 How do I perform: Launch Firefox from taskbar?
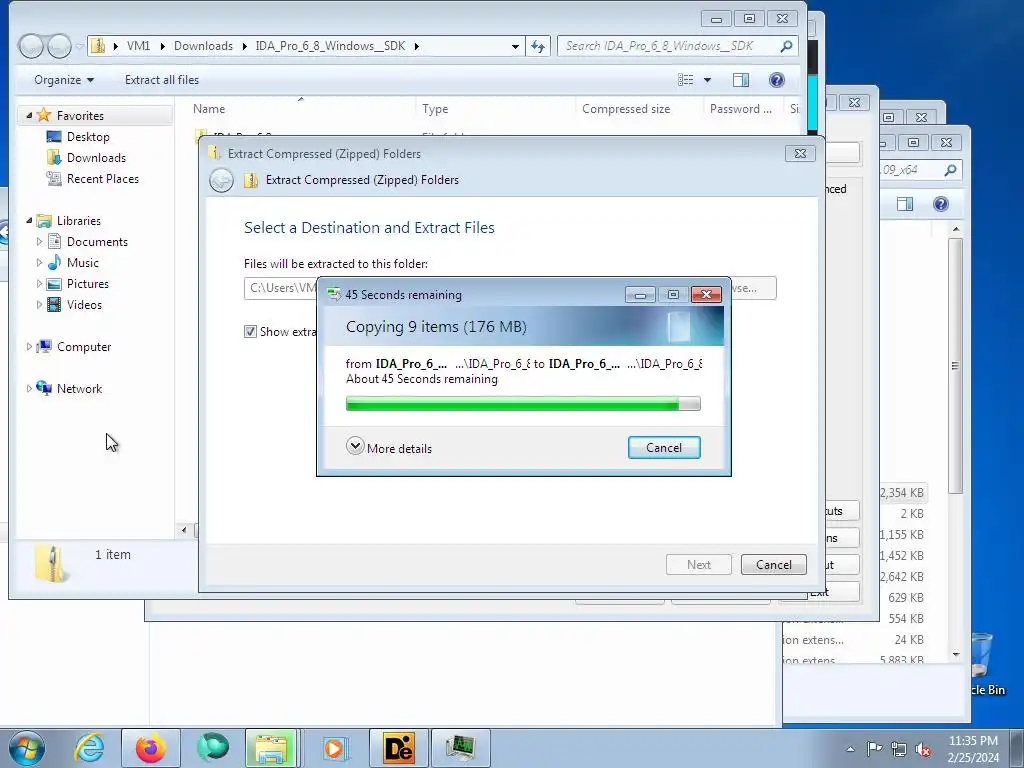150,748
